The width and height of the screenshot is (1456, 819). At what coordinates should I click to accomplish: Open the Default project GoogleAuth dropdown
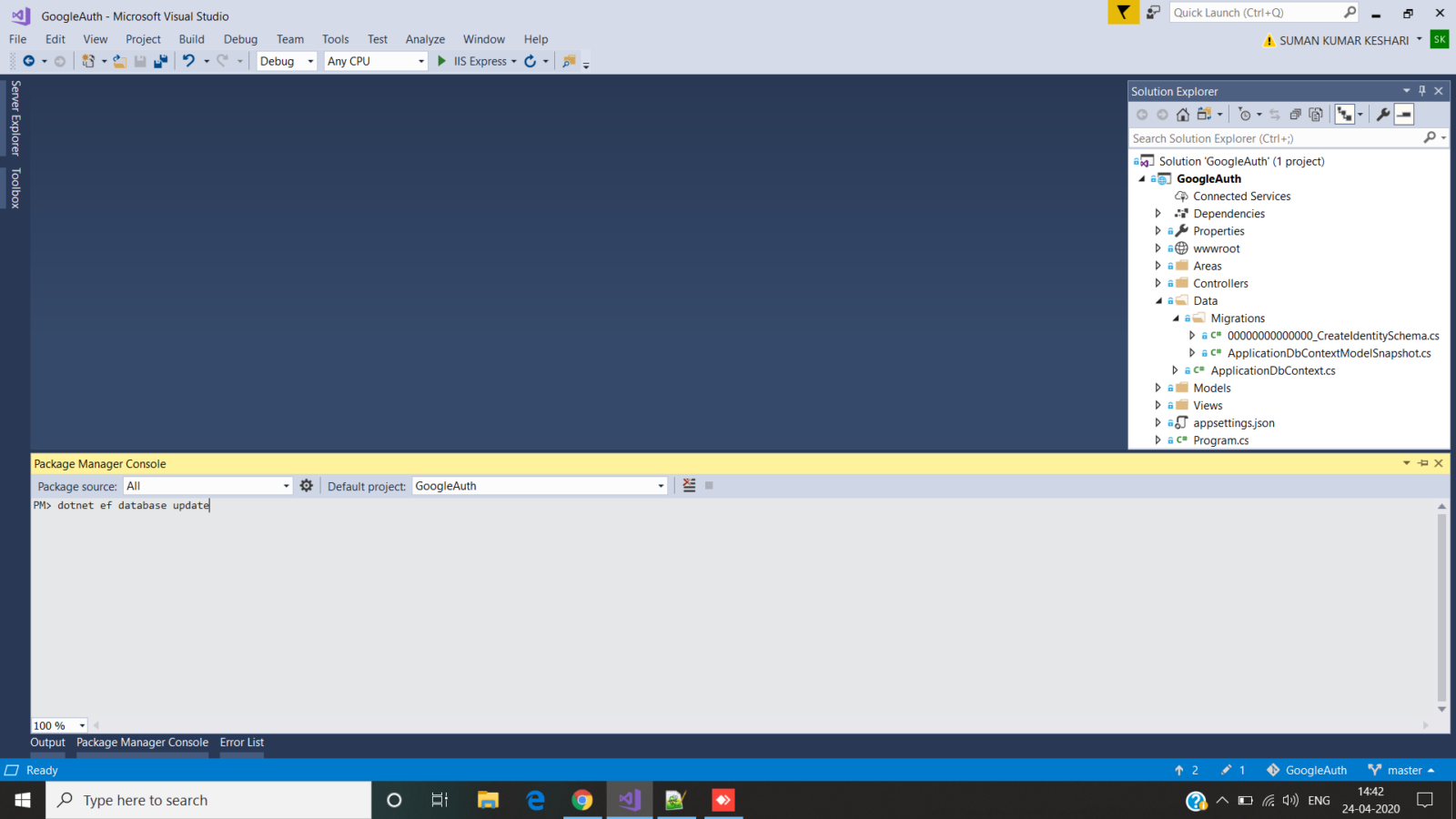[540, 486]
